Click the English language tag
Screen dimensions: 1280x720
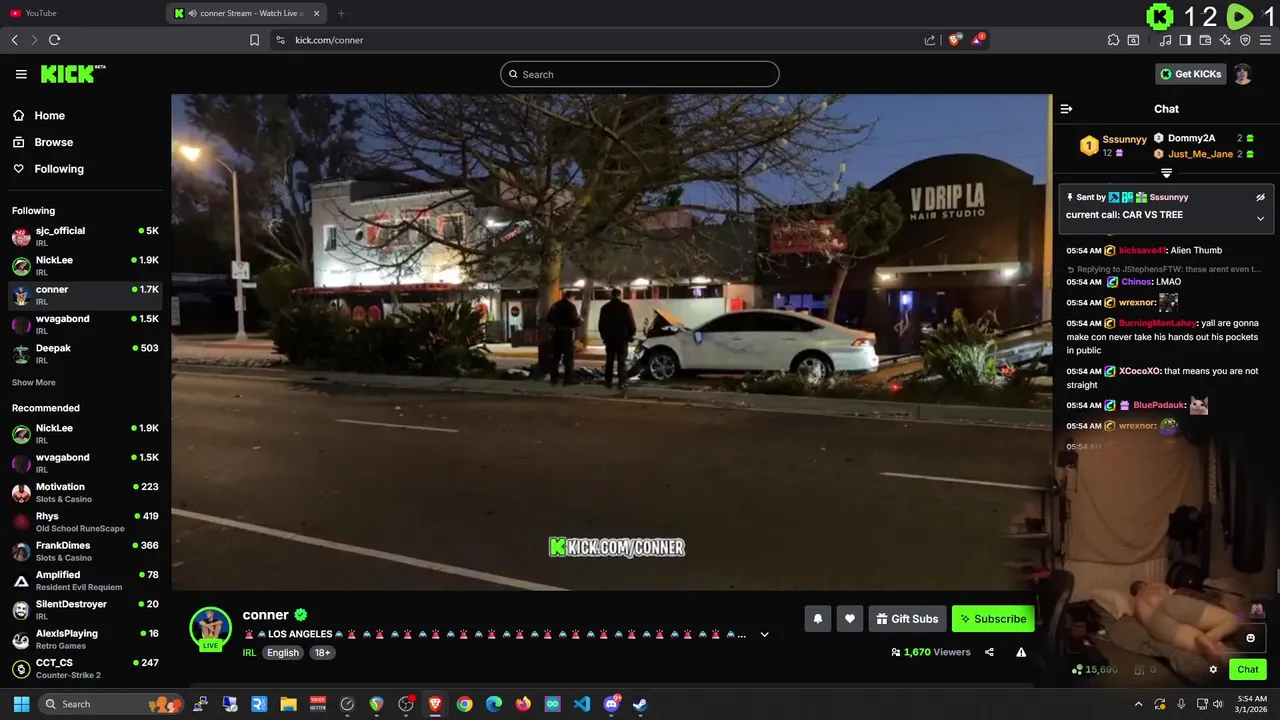(x=283, y=653)
